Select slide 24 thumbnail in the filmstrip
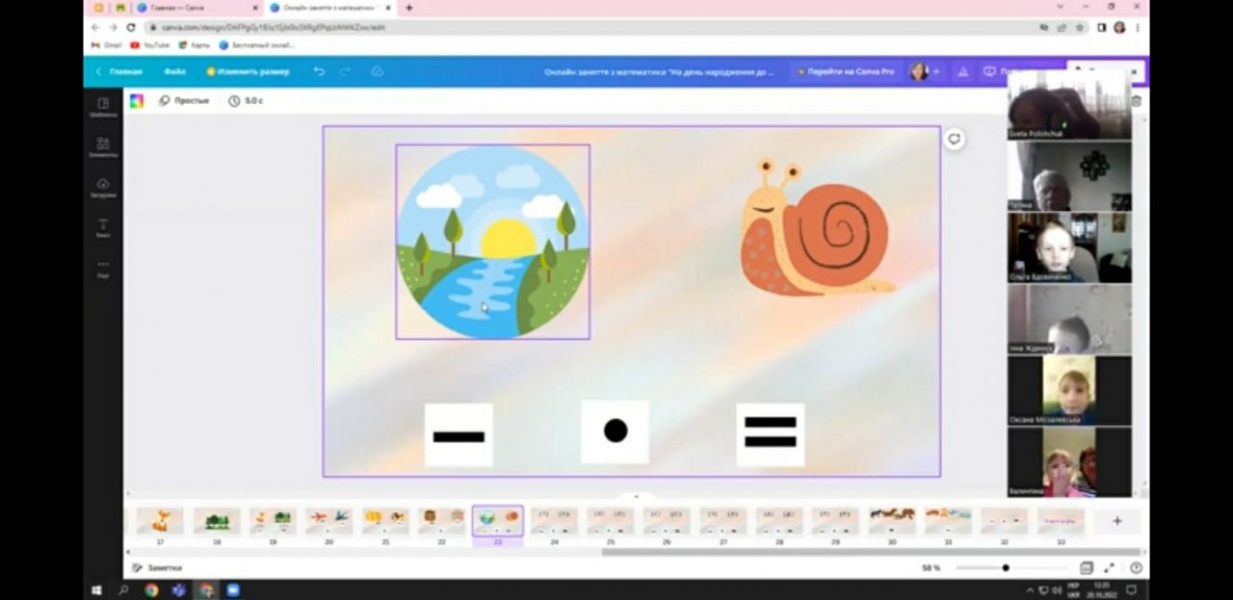The height and width of the screenshot is (600, 1233). click(554, 521)
